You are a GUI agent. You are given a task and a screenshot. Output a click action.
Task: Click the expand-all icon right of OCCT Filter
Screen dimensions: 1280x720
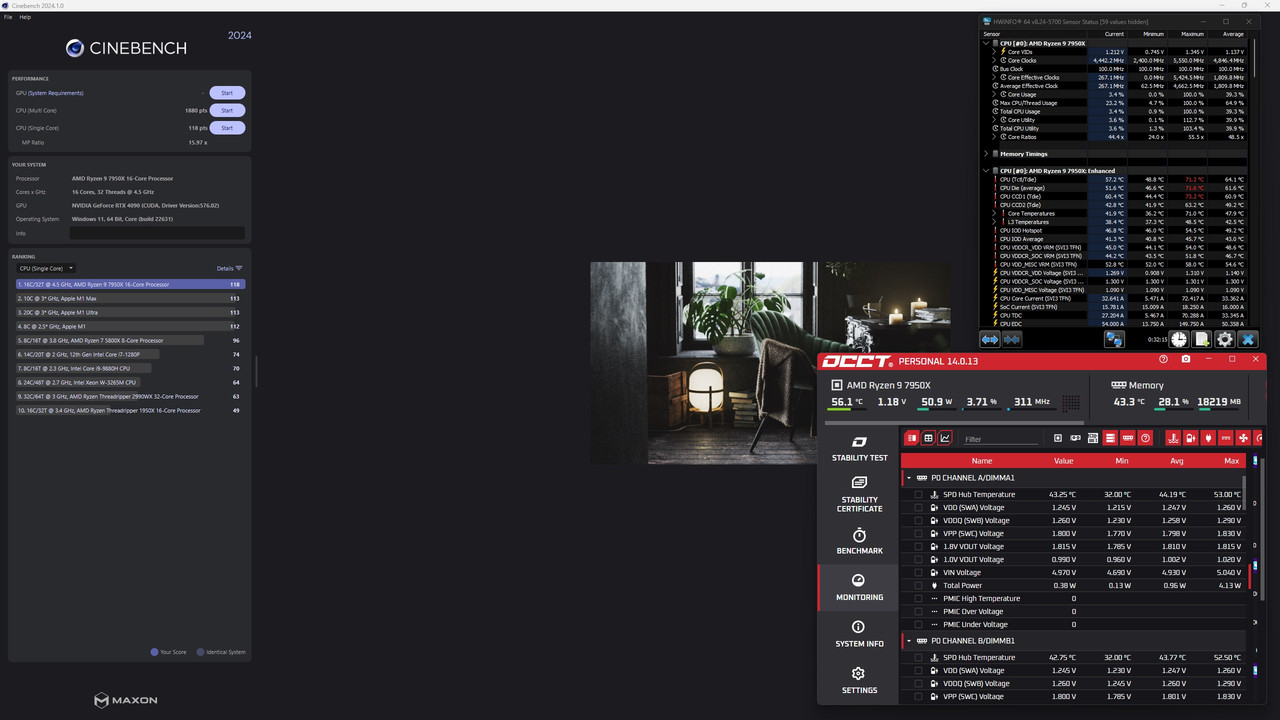tap(1058, 438)
